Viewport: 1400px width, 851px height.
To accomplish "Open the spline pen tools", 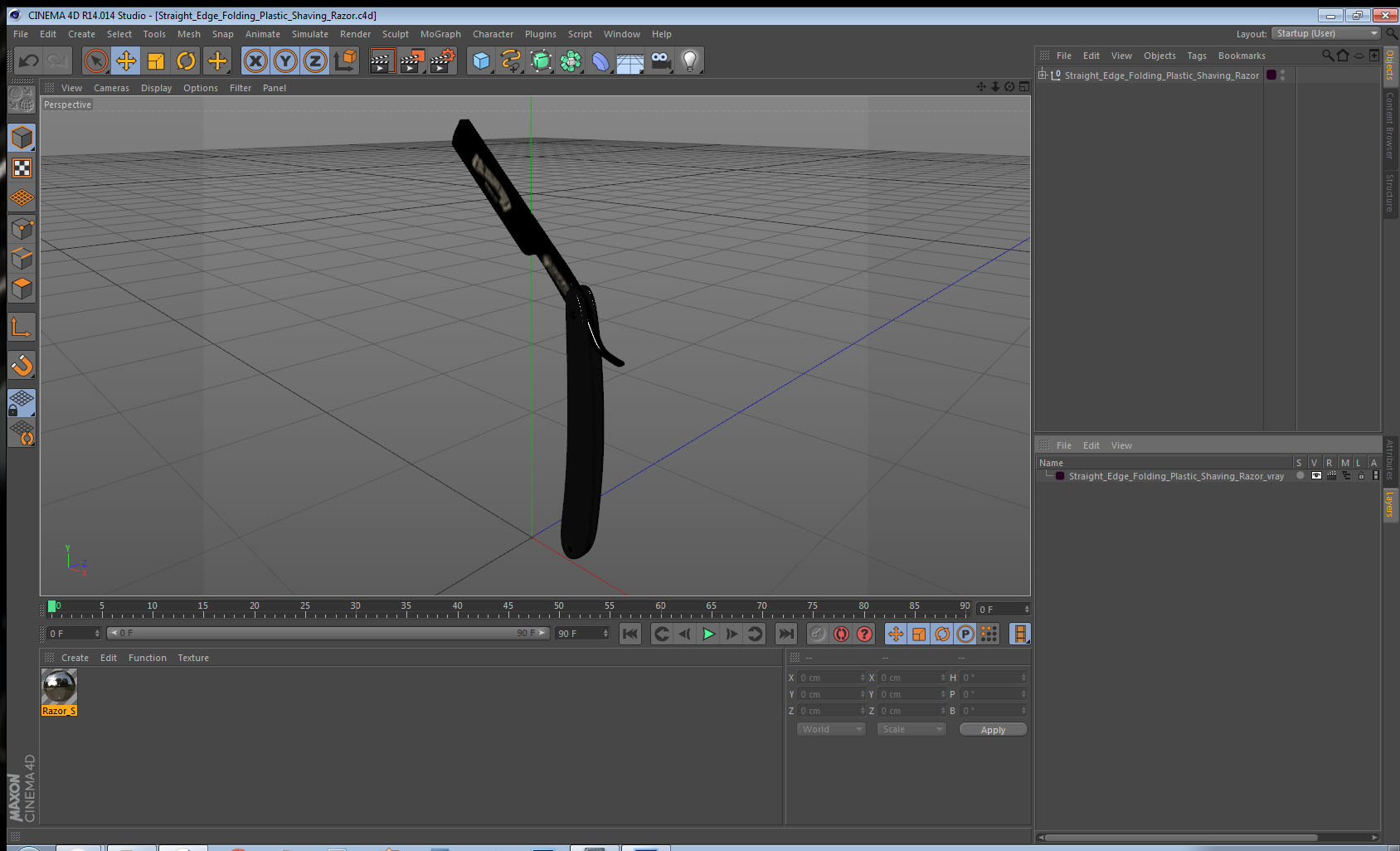I will pos(511,61).
